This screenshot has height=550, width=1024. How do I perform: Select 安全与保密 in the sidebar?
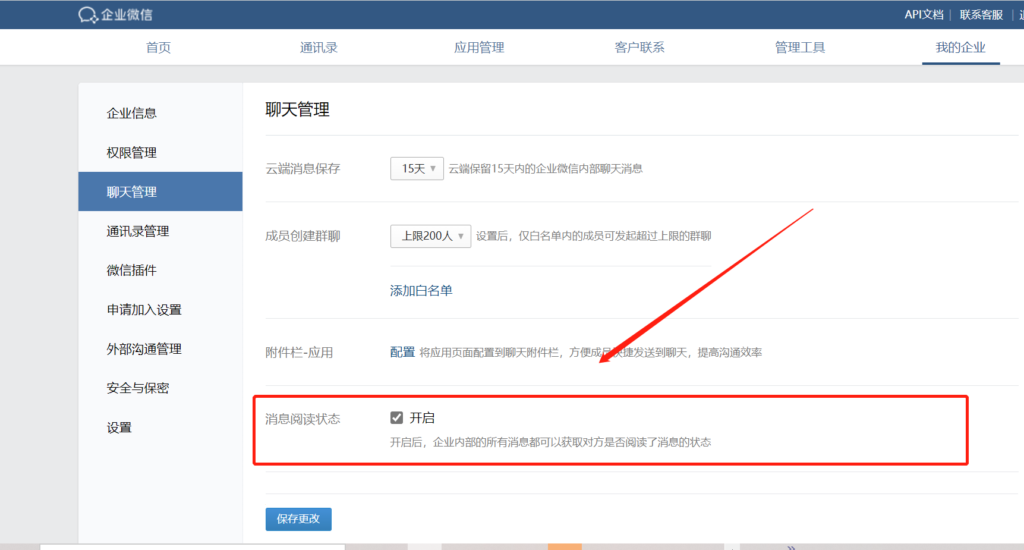(x=138, y=388)
